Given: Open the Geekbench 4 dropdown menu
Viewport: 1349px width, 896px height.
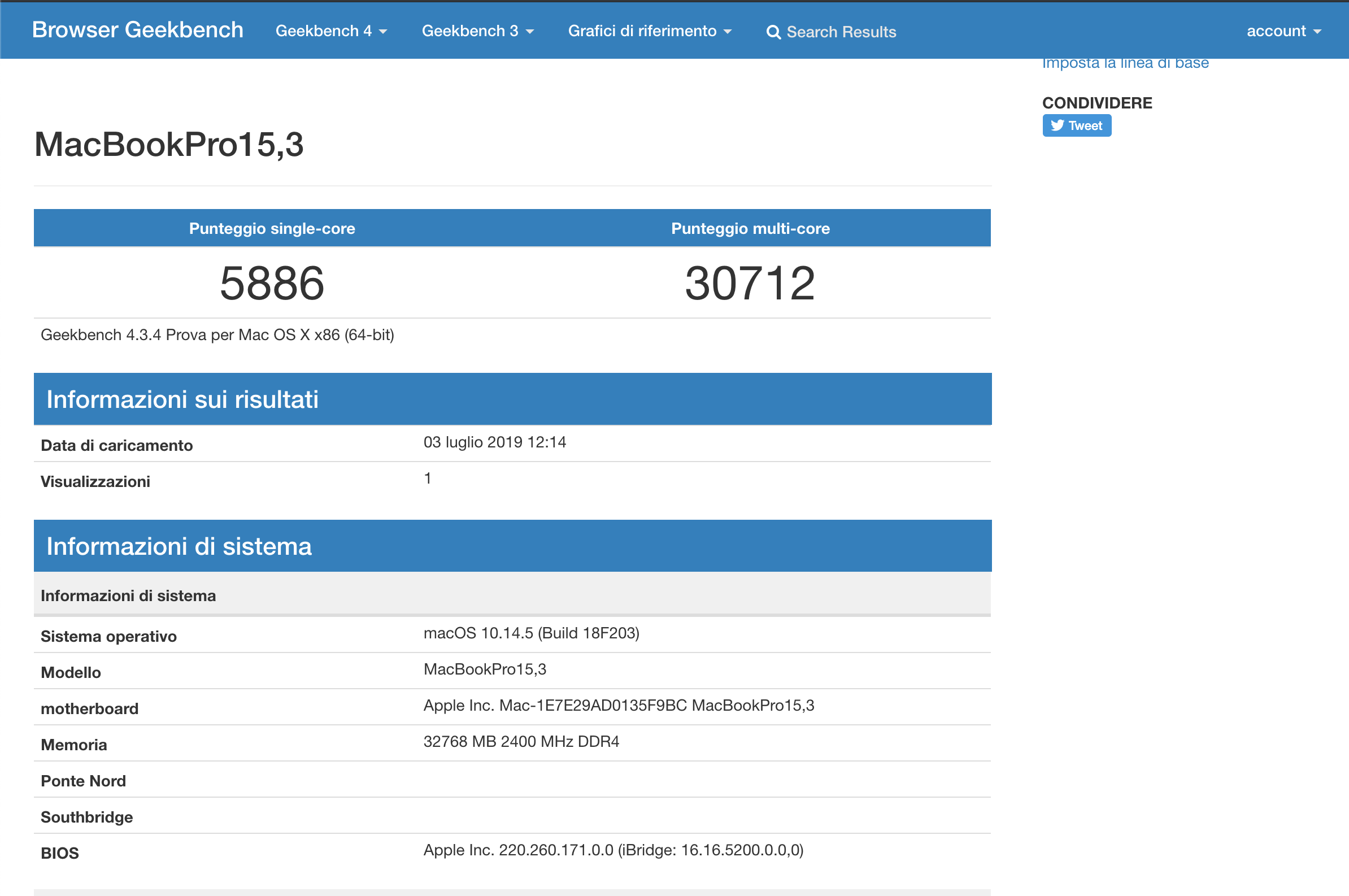Looking at the screenshot, I should (x=332, y=31).
